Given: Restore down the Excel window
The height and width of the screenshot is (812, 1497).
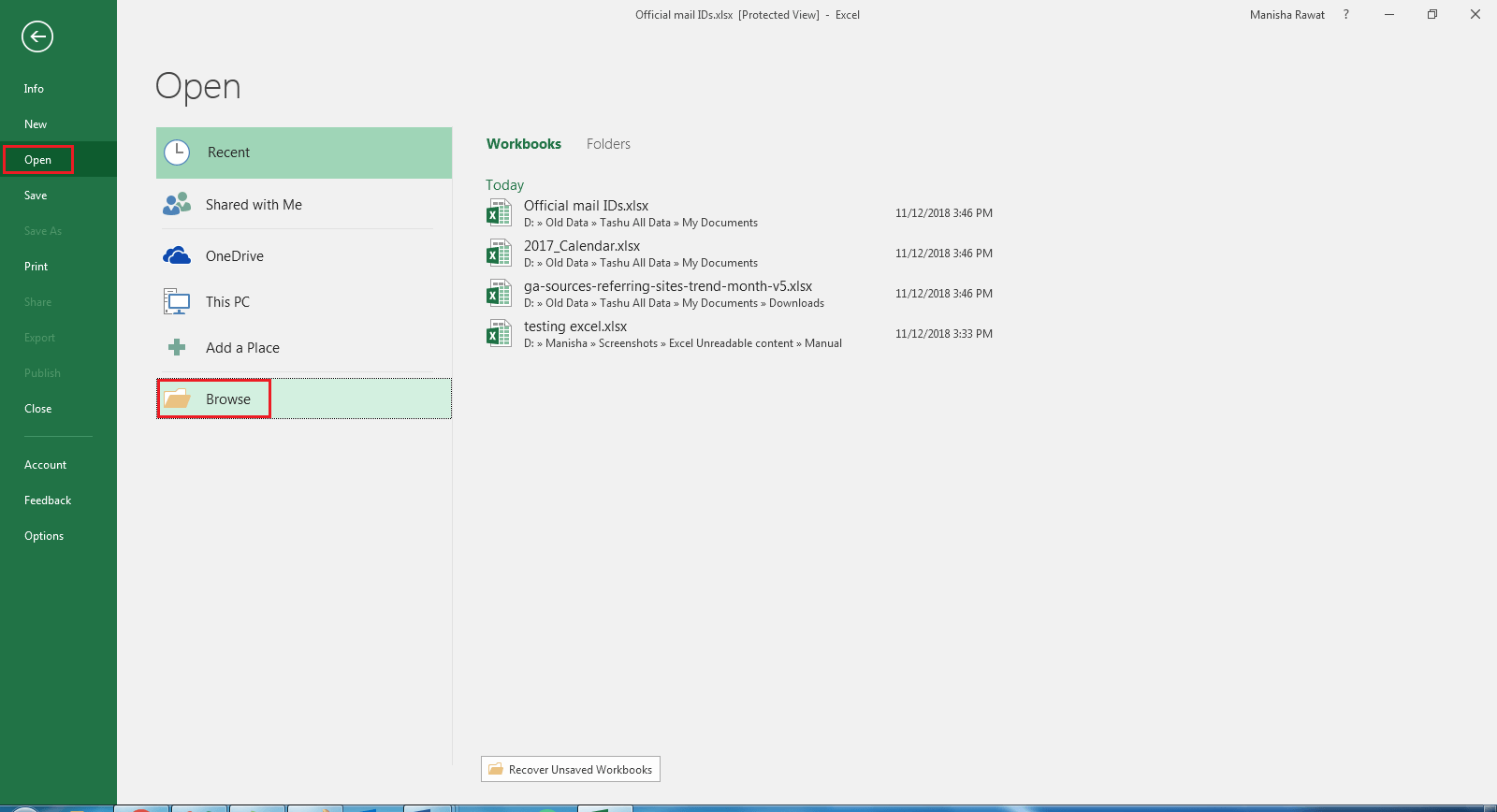Looking at the screenshot, I should [1432, 15].
